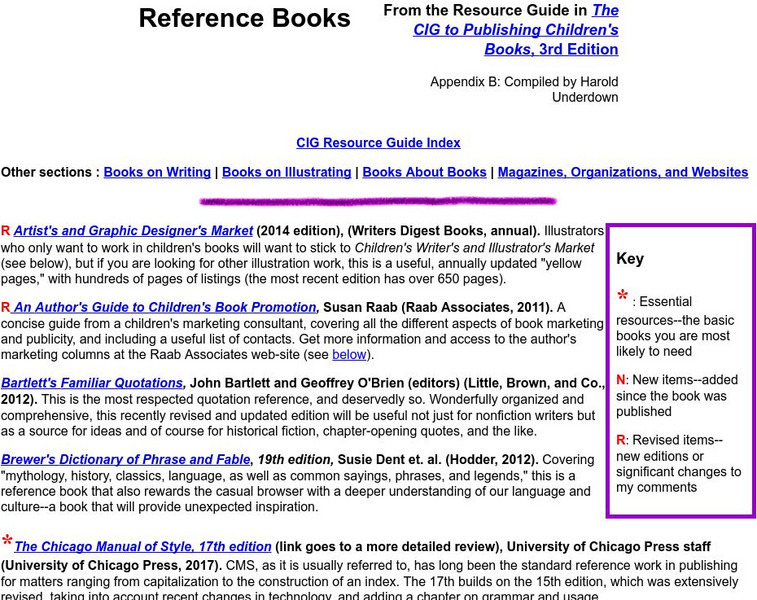The image size is (757, 600).
Task: Click '(University of Chicago Press, 2017)' text
Action: click(x=112, y=565)
